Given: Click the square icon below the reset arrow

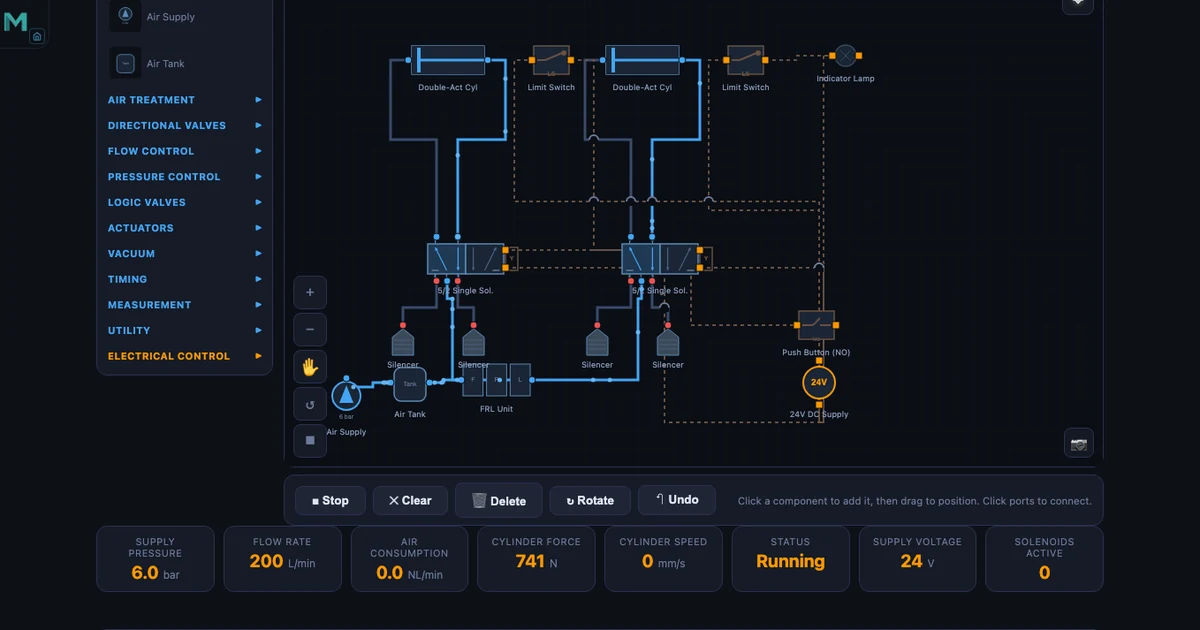Looking at the screenshot, I should 310,441.
